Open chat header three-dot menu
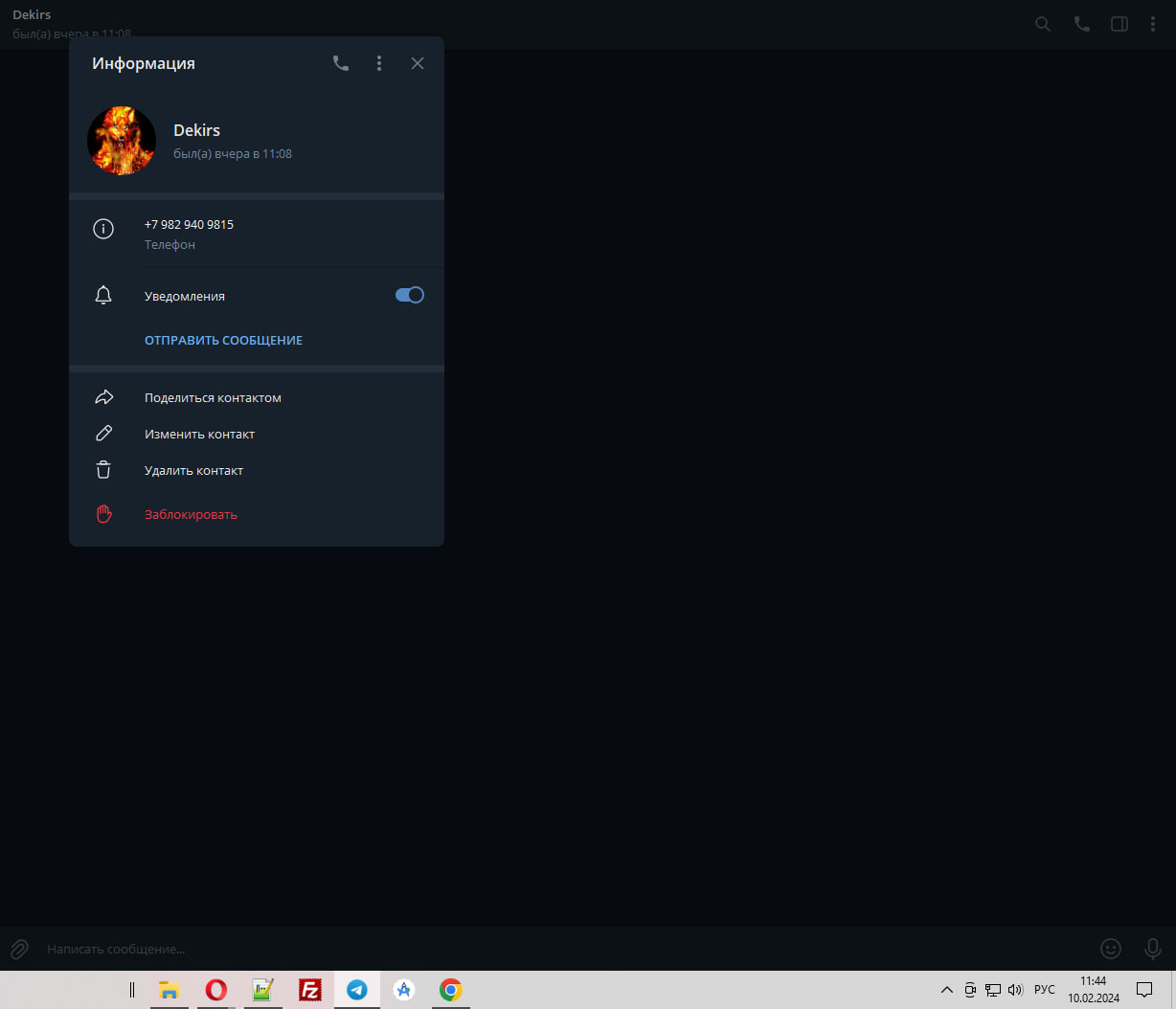This screenshot has height=1009, width=1176. [1153, 24]
